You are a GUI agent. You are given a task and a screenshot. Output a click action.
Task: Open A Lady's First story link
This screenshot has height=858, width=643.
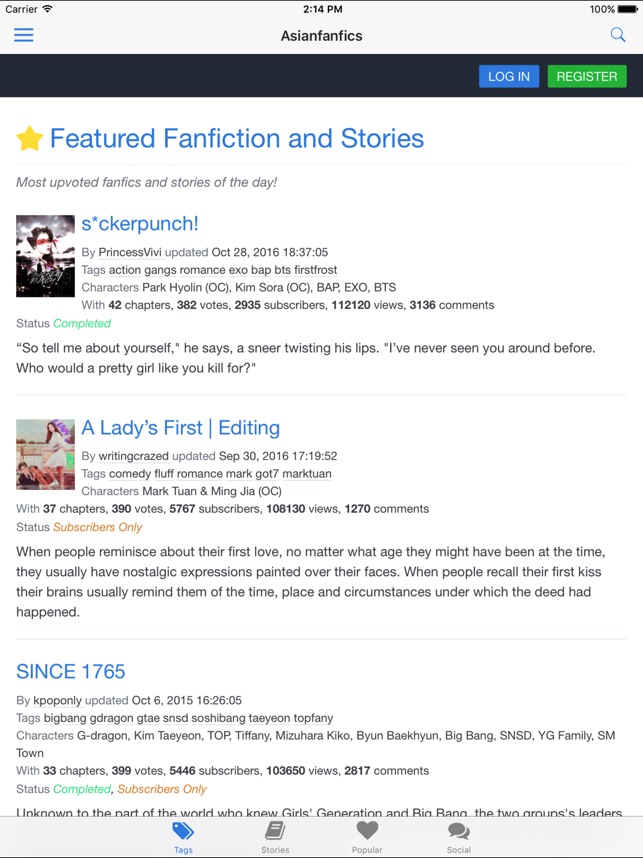(x=180, y=428)
